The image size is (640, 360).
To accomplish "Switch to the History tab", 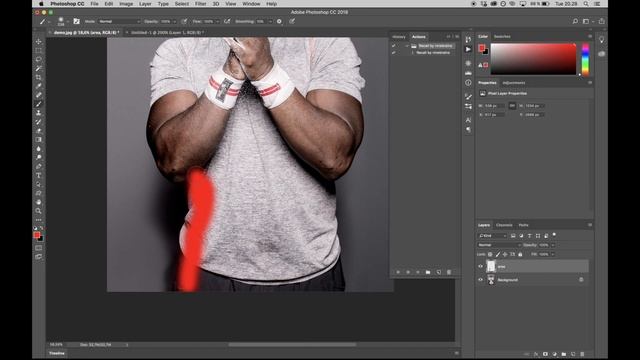I will 399,37.
